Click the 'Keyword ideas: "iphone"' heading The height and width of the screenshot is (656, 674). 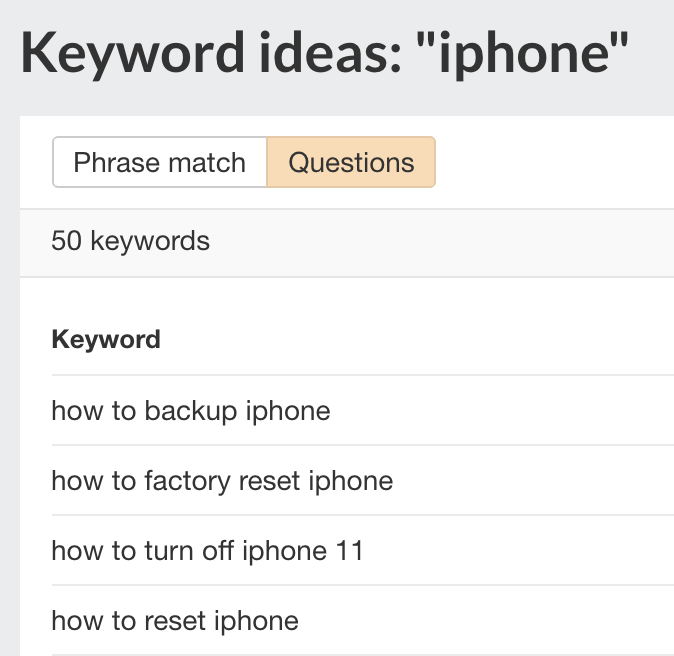pyautogui.click(x=325, y=52)
